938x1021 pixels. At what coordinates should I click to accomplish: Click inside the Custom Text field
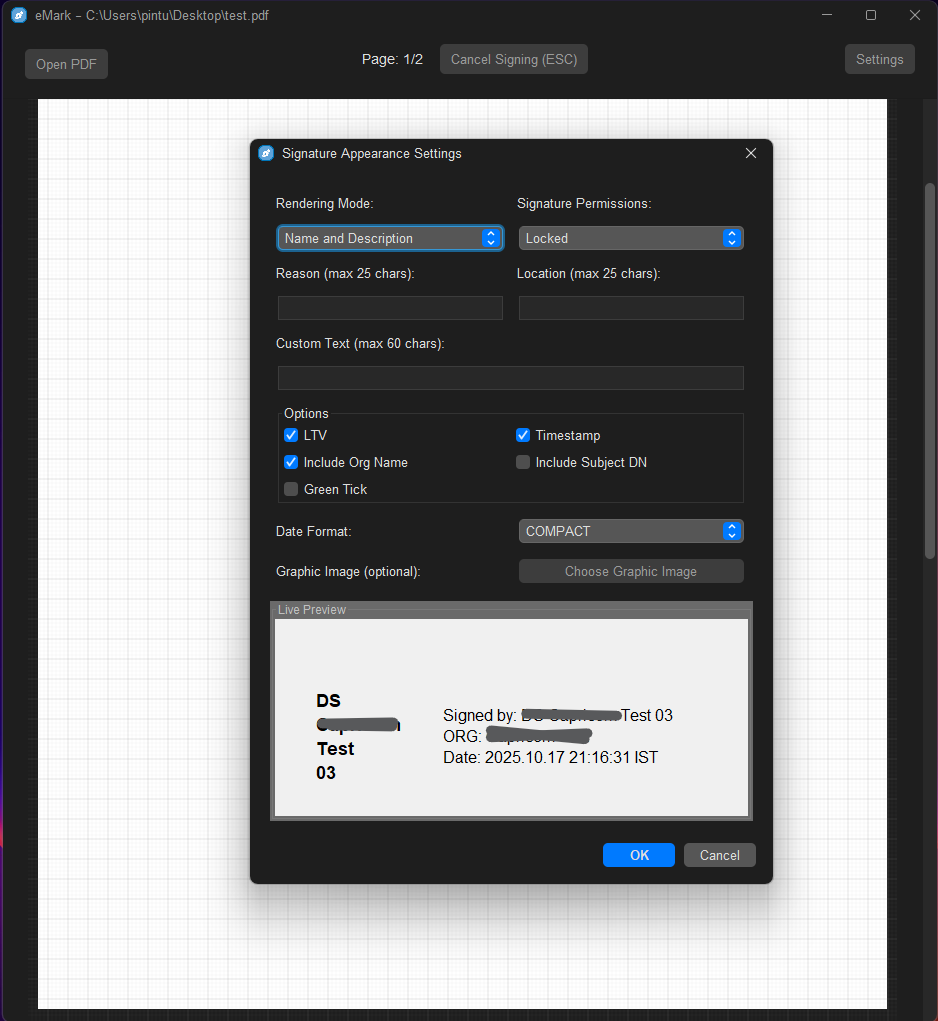[510, 378]
